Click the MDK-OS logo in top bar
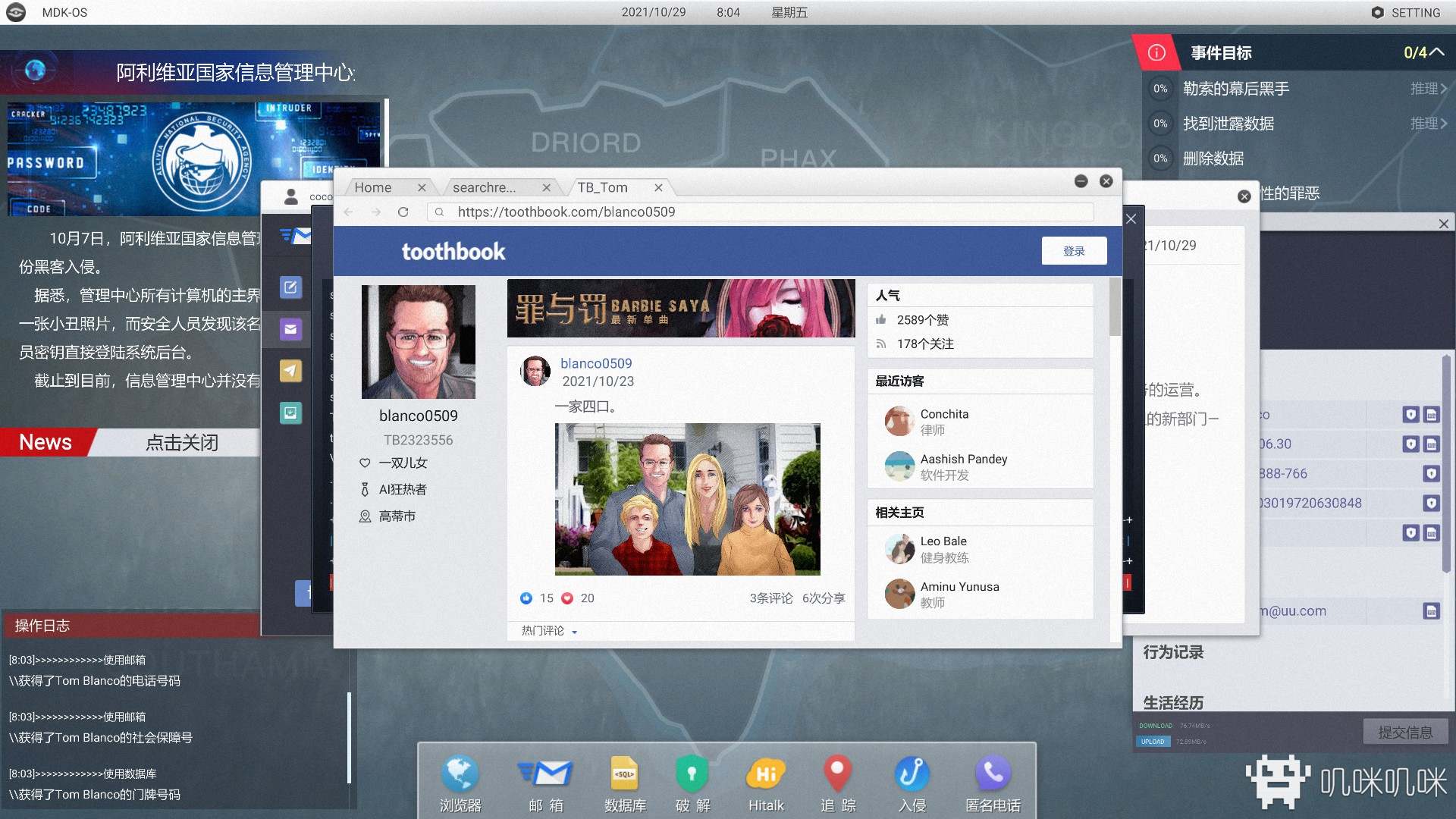This screenshot has width=1456, height=819. [x=16, y=12]
